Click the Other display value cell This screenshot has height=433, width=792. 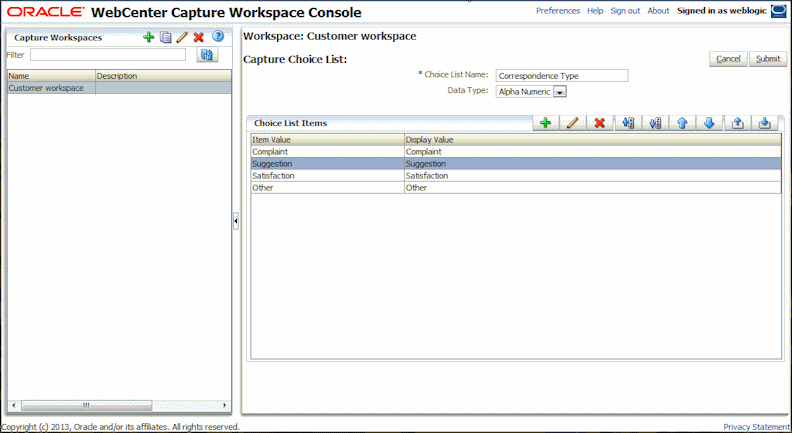(593, 187)
